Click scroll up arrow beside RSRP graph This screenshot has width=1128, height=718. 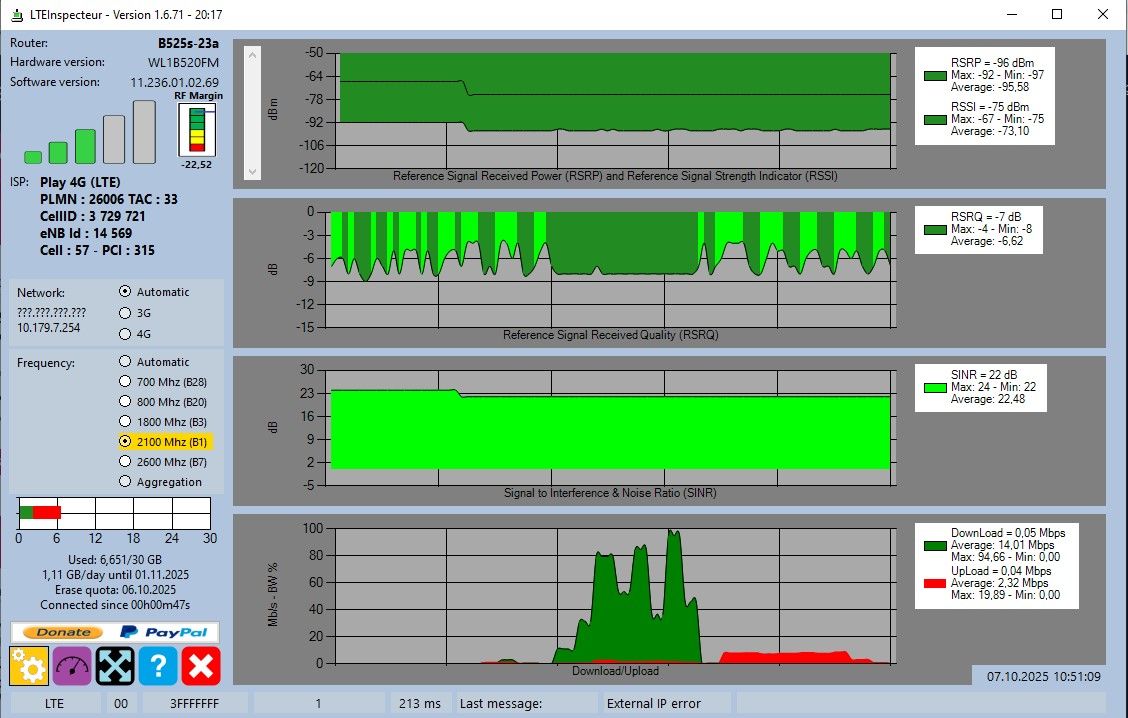(x=252, y=55)
